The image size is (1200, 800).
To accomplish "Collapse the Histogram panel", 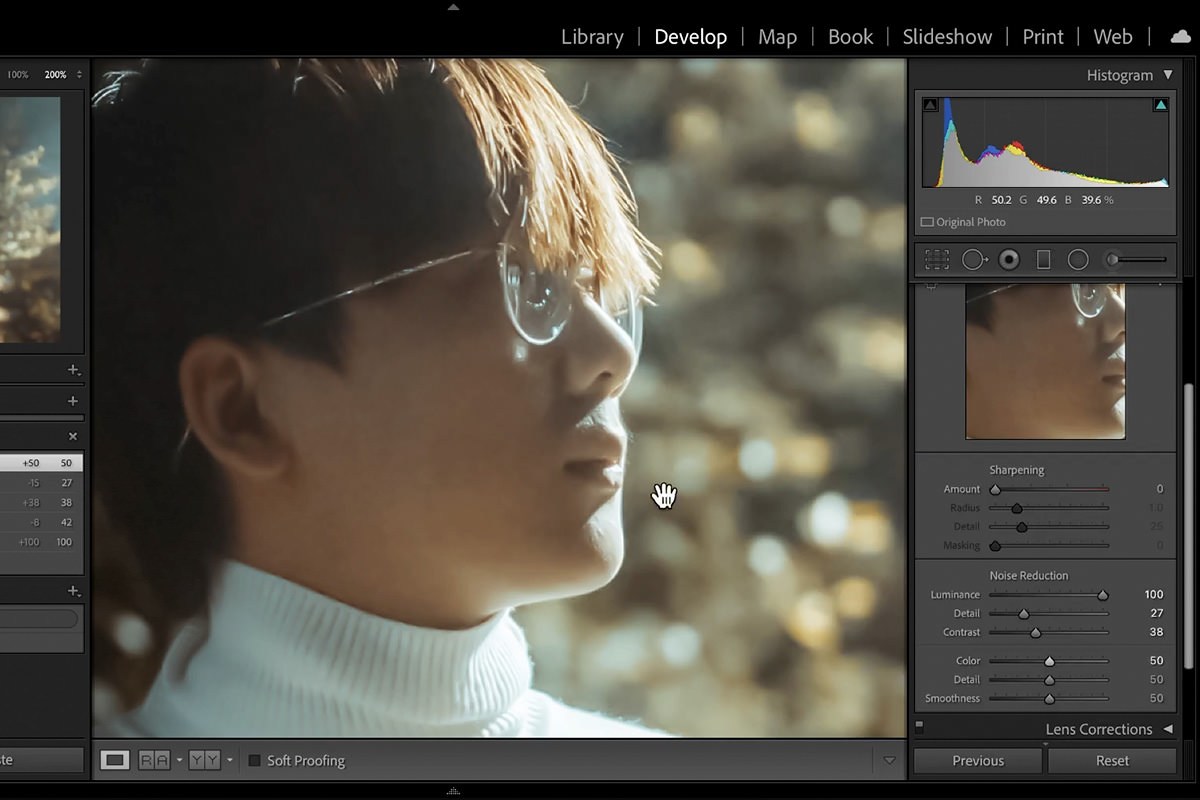I will click(x=1167, y=75).
